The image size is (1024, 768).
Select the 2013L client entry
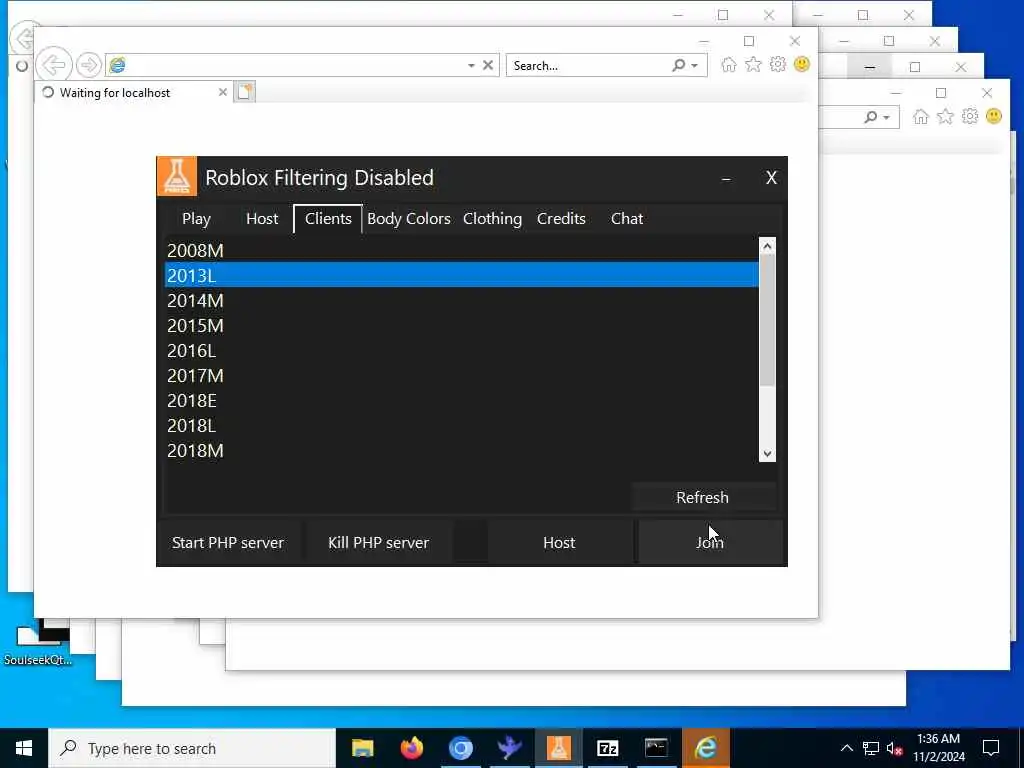461,276
